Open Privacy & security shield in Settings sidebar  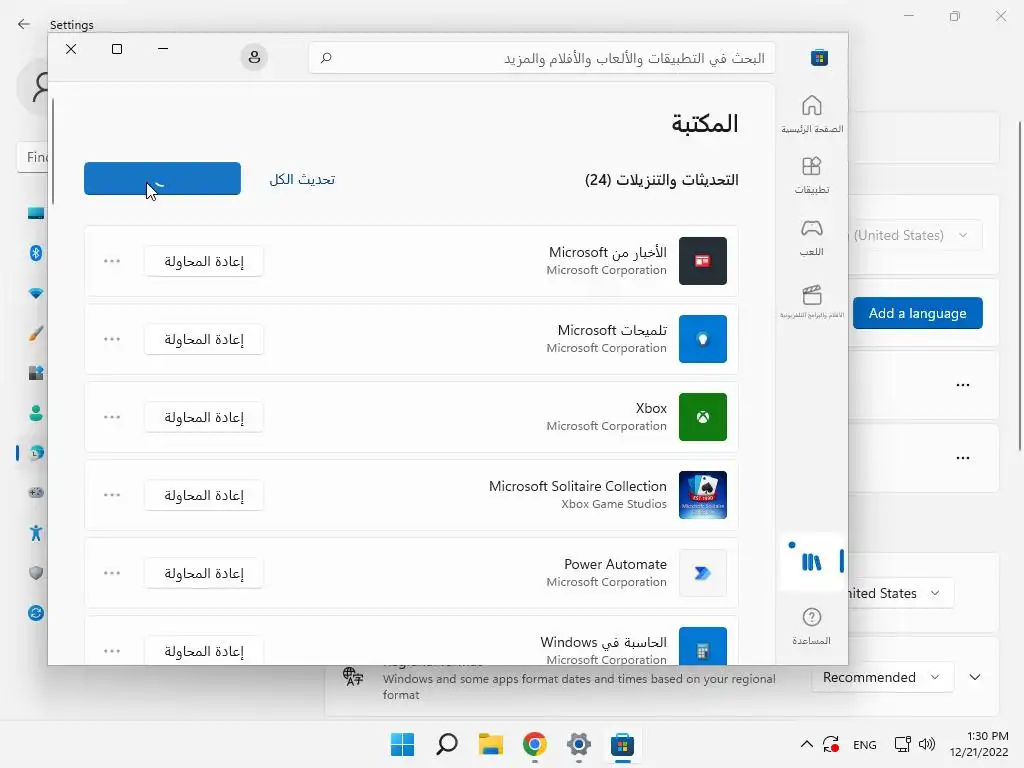pos(36,573)
